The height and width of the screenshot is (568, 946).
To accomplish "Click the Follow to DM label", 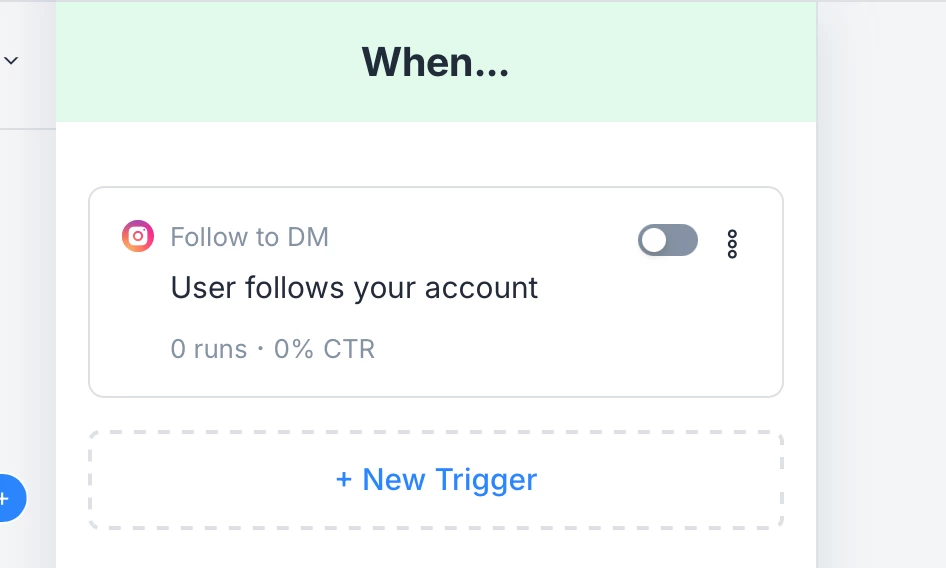I will tap(249, 237).
